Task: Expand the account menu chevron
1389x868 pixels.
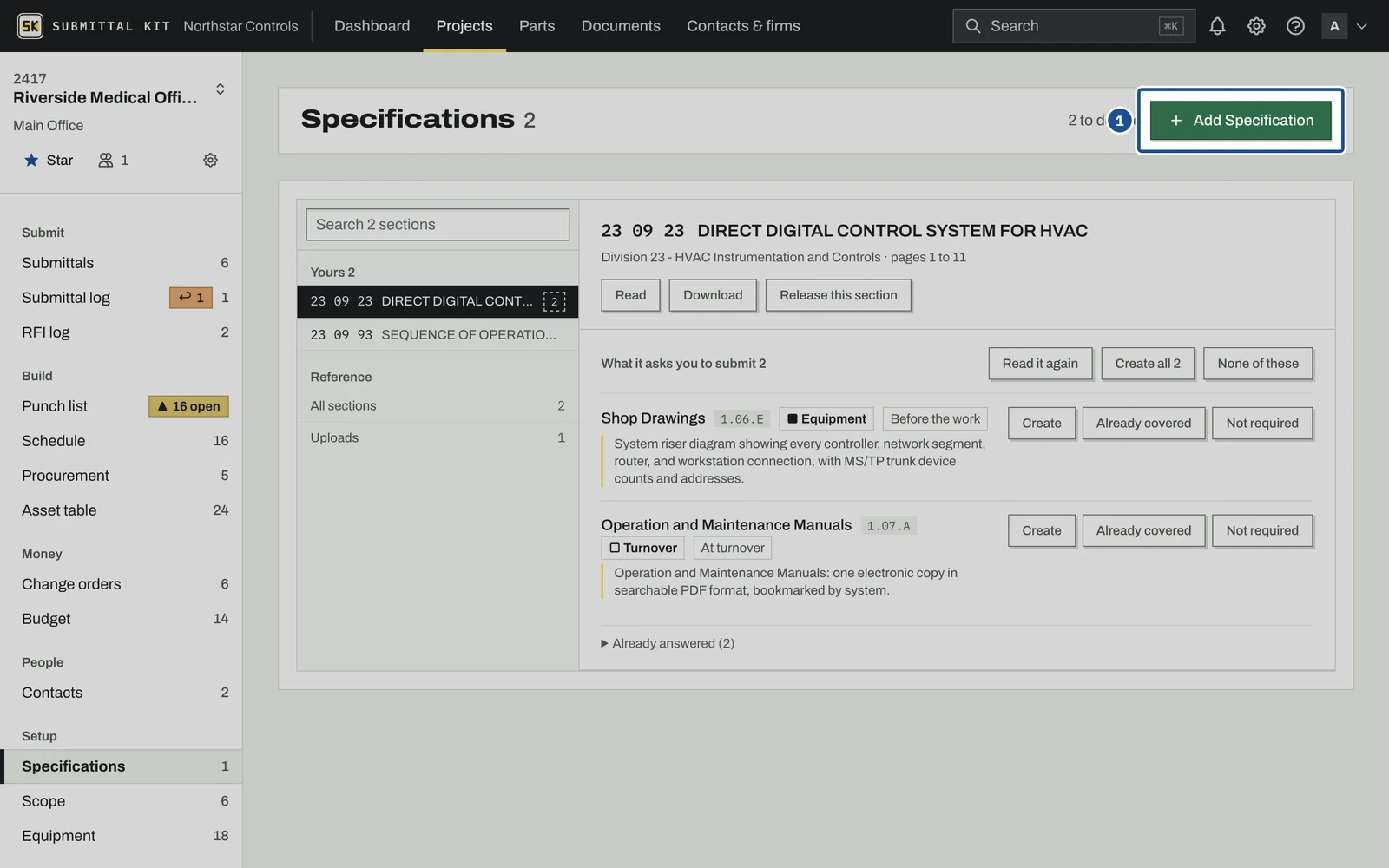Action: [1362, 26]
